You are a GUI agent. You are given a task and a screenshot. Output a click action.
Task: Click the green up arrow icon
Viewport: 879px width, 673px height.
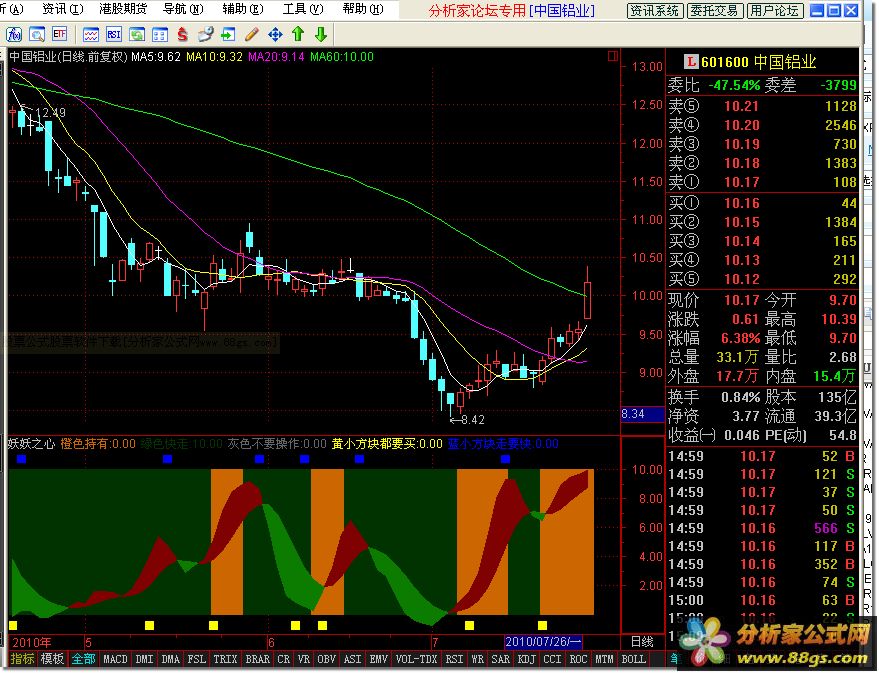tap(298, 35)
